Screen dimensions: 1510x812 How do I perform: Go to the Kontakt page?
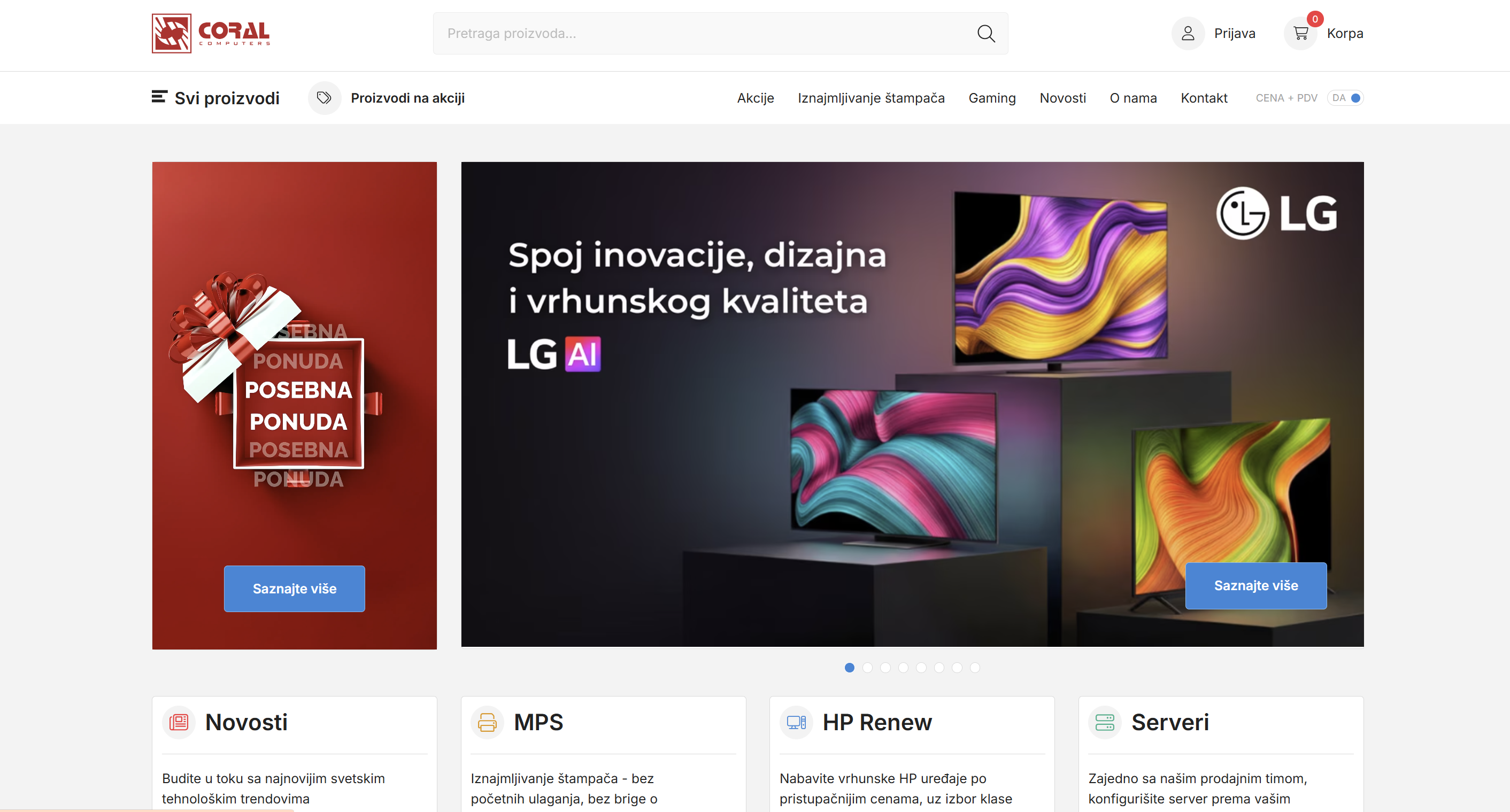coord(1204,98)
